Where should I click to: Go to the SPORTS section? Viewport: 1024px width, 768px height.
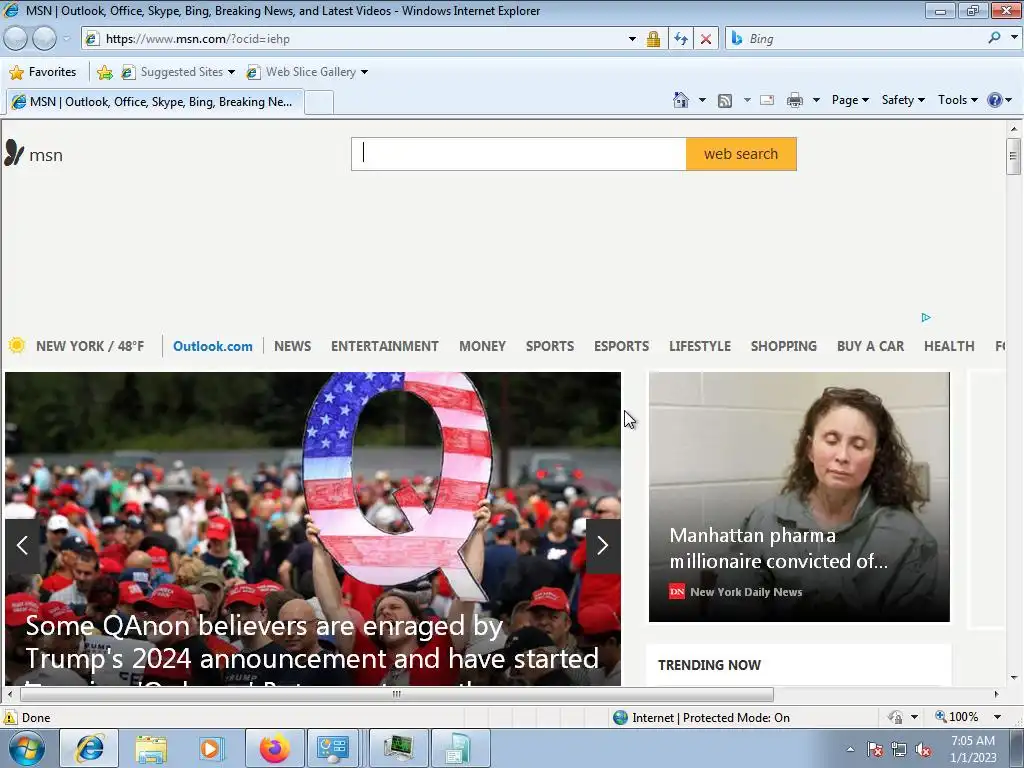[x=550, y=346]
